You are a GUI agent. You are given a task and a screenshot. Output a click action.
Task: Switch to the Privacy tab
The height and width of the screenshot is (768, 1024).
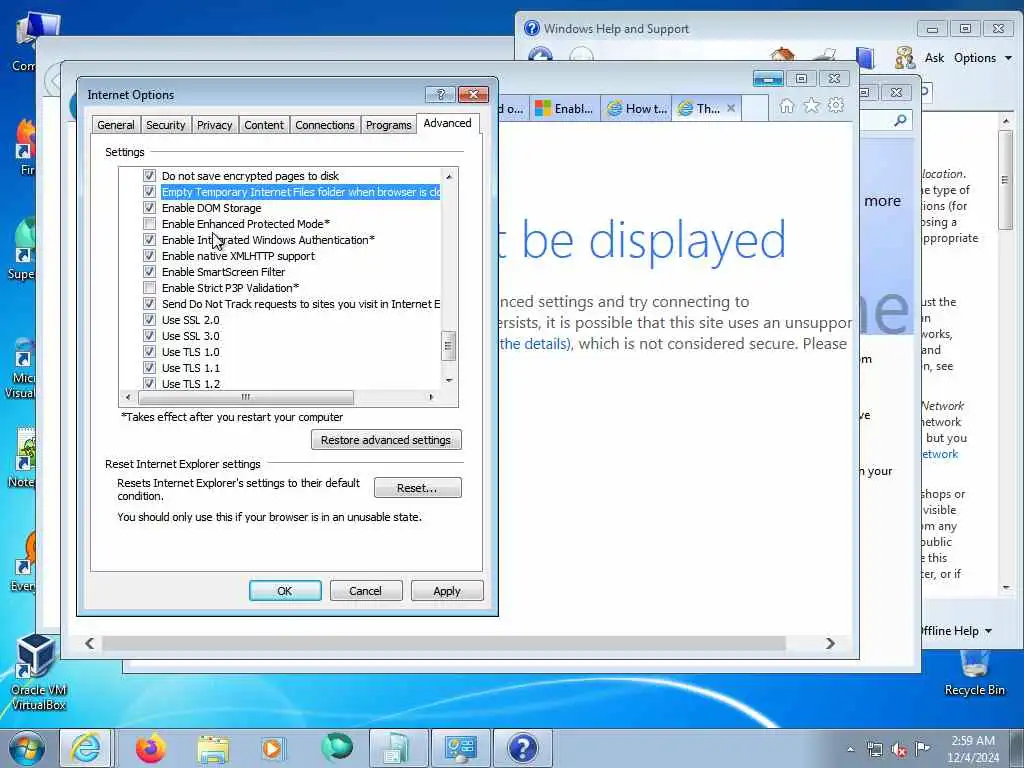pyautogui.click(x=214, y=125)
